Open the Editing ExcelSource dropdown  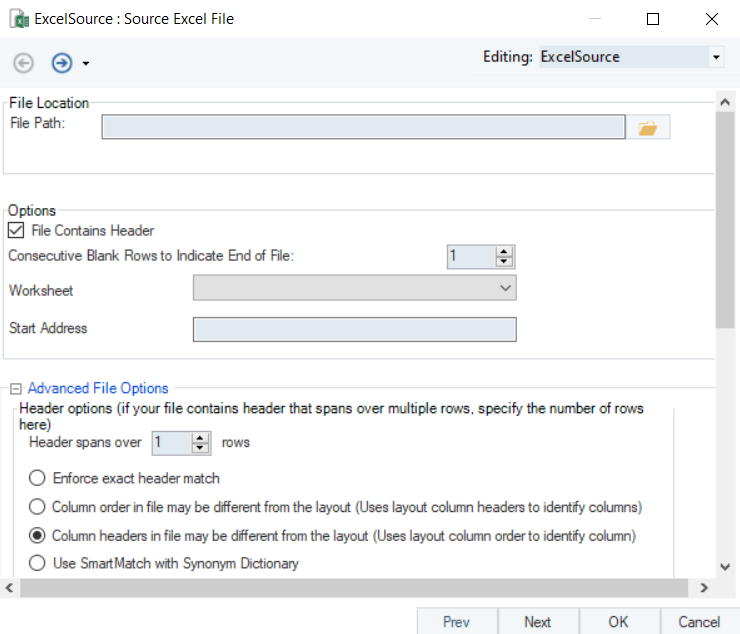(715, 58)
